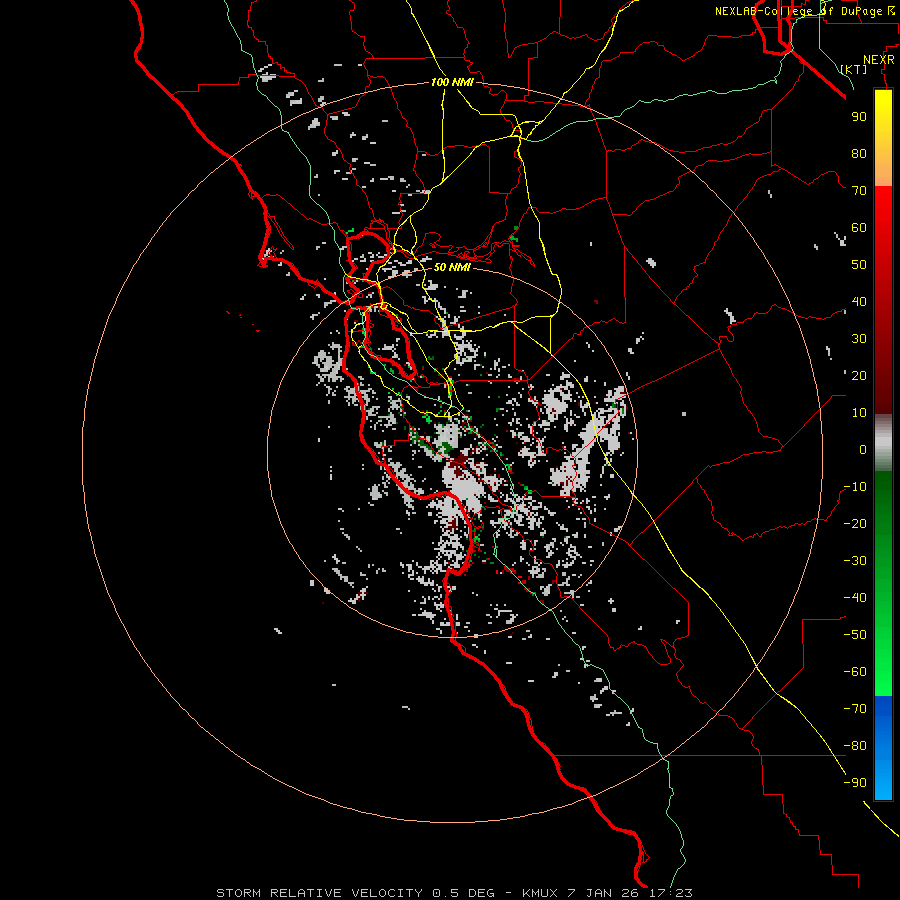Click the 90 value on the velocity scale
Viewport: 900px width, 900px height.
pos(859,117)
